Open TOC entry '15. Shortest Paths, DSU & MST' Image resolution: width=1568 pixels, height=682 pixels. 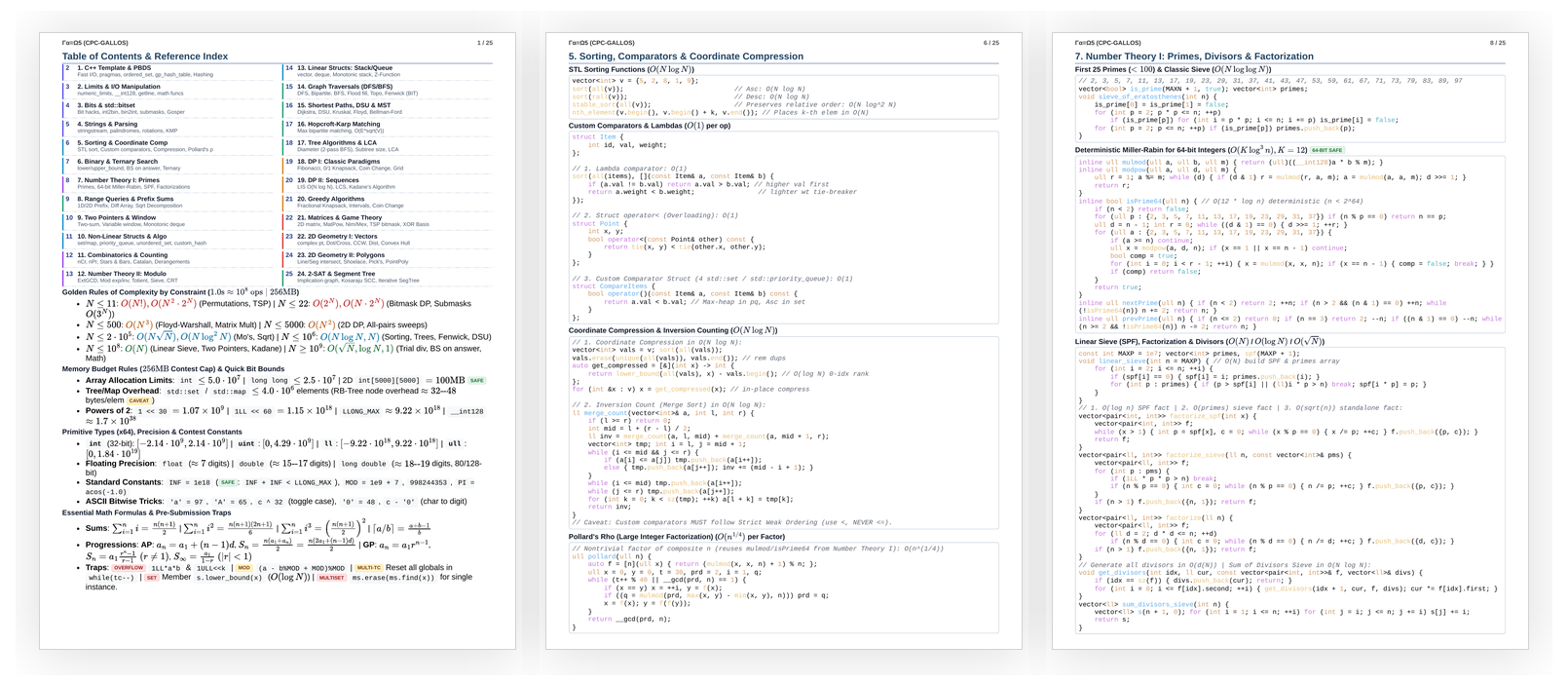click(x=344, y=105)
